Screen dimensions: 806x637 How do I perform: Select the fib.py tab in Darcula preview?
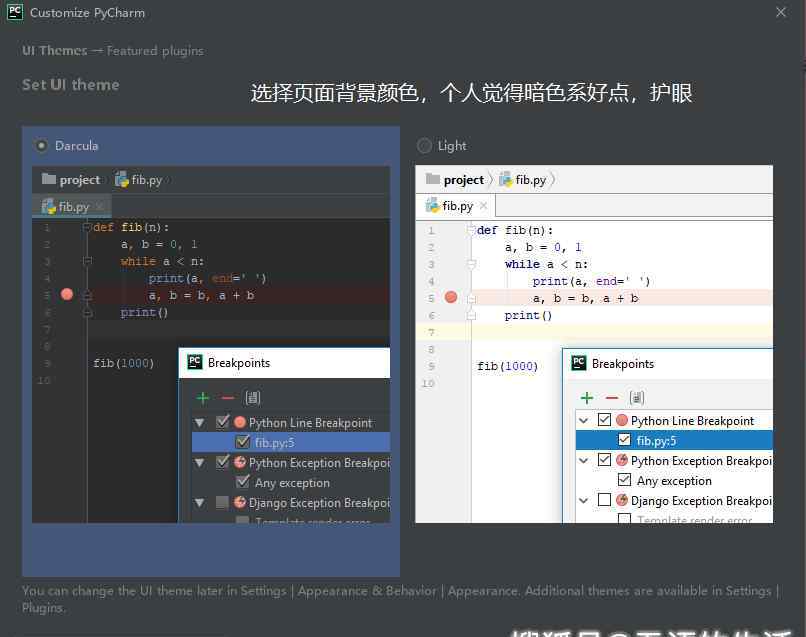click(66, 207)
